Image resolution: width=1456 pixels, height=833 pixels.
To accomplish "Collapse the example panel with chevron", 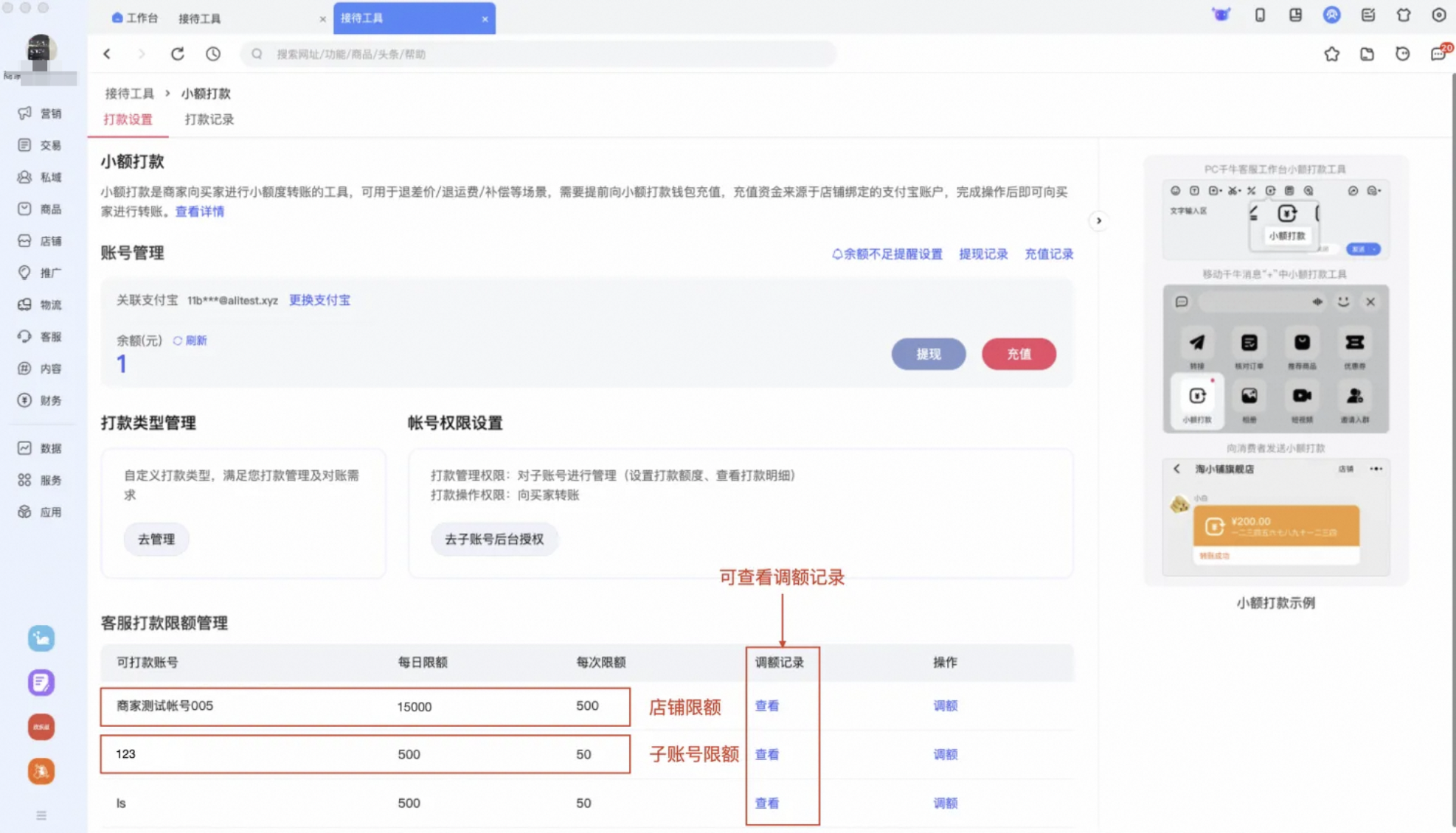I will [x=1098, y=220].
